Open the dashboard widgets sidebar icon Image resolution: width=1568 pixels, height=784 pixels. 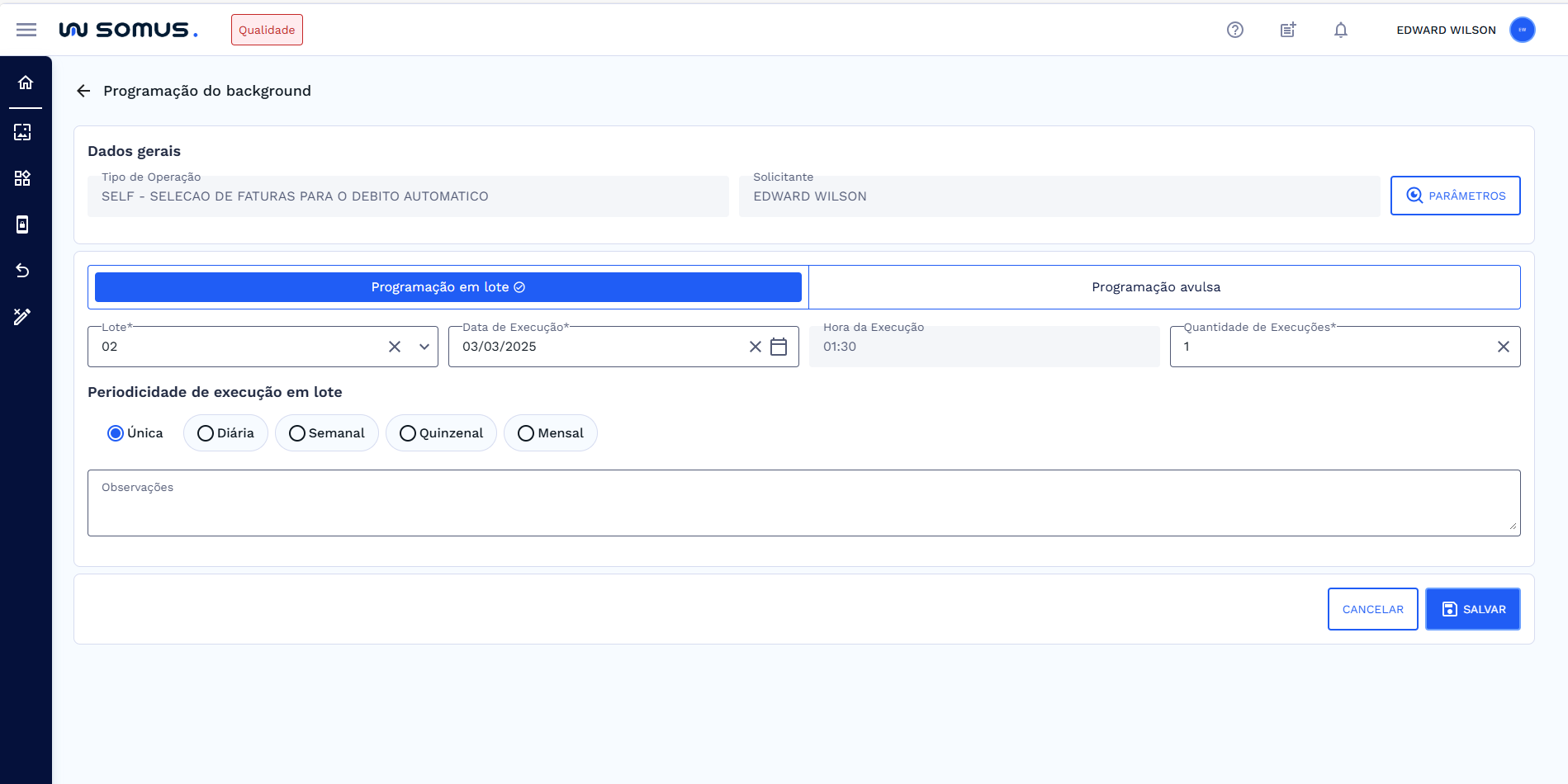[x=22, y=178]
